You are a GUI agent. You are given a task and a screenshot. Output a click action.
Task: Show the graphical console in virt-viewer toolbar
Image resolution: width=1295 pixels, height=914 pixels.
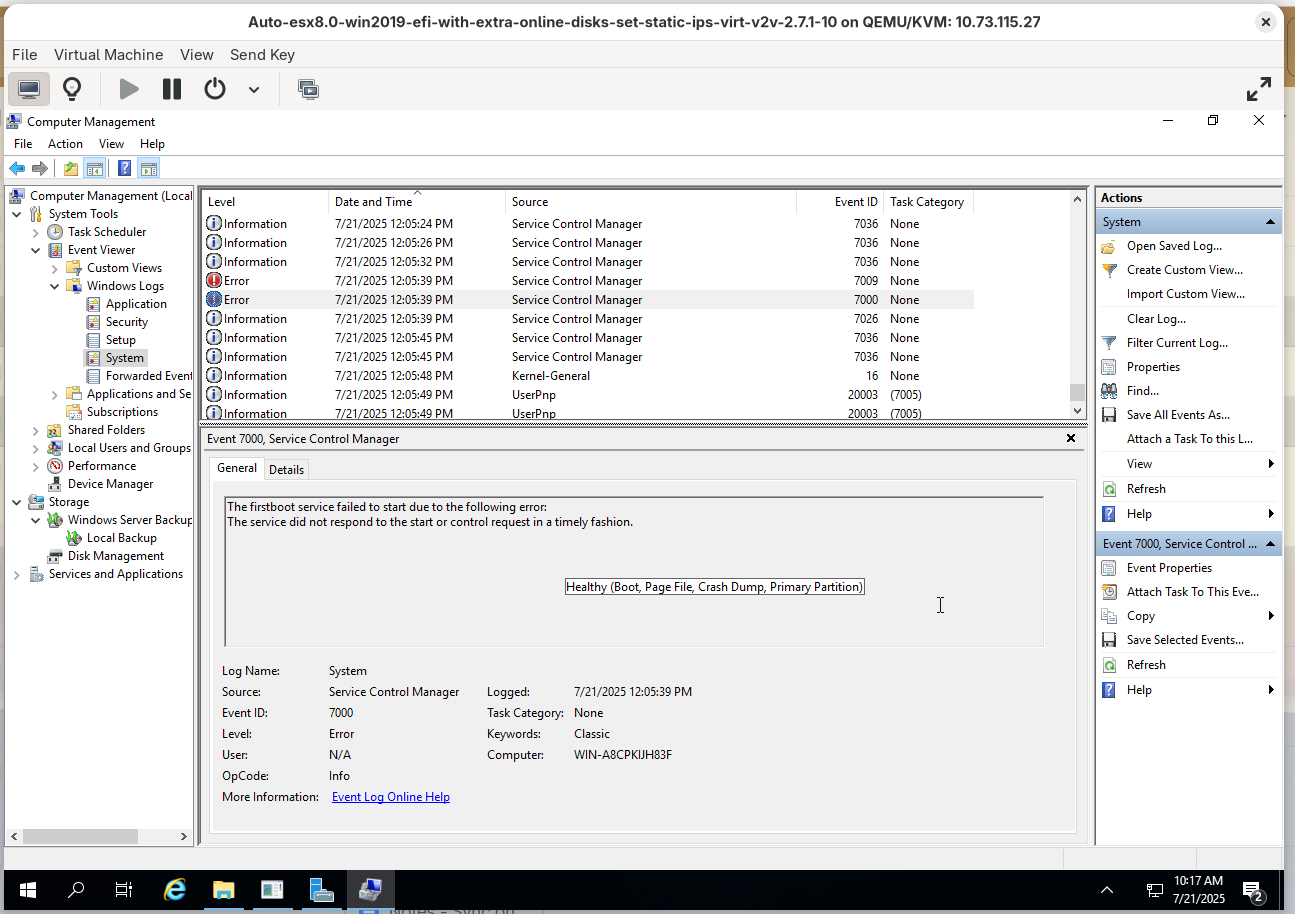tap(29, 89)
